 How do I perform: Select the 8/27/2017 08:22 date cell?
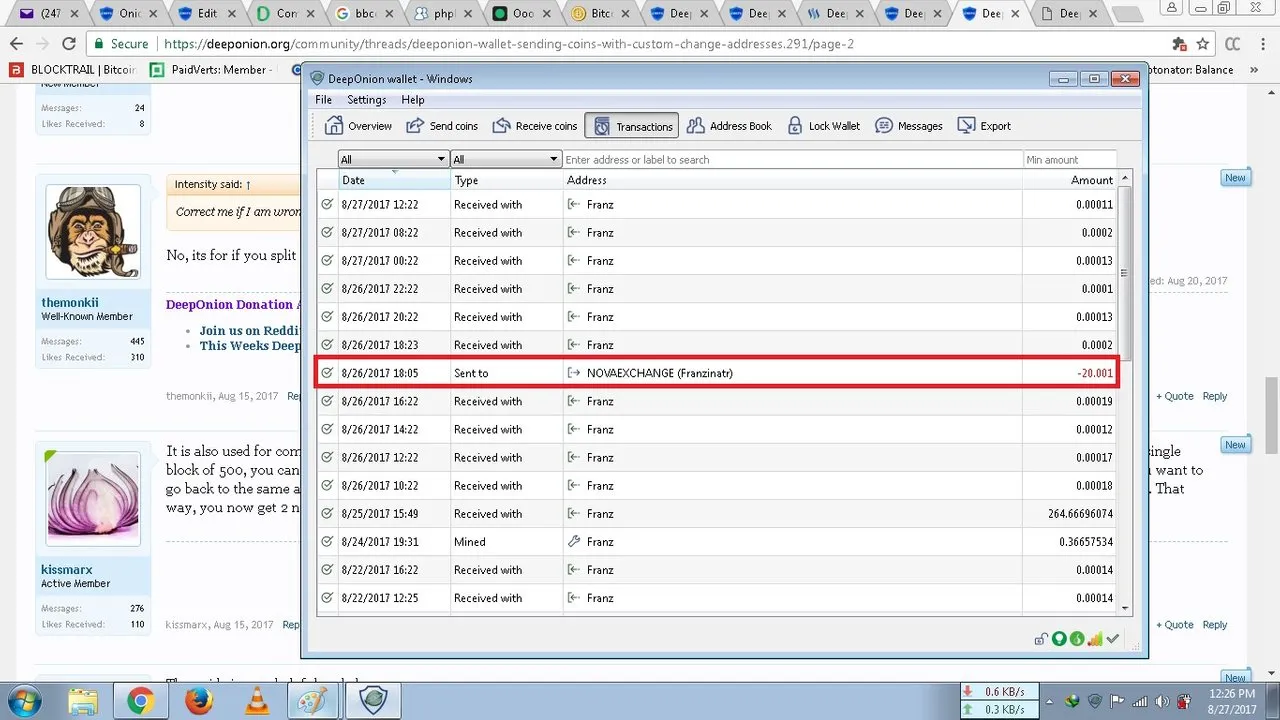click(394, 232)
